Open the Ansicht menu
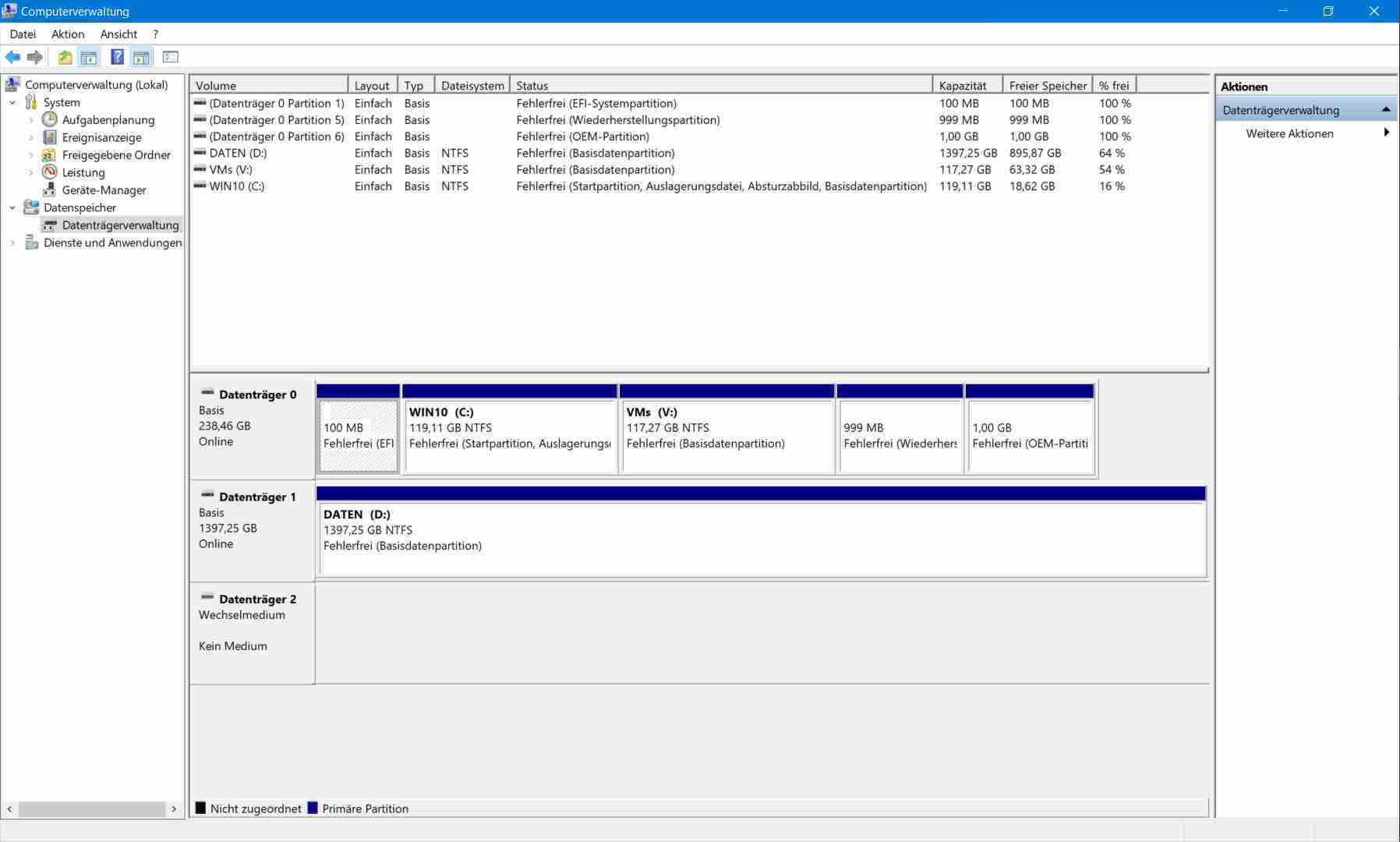Viewport: 1400px width, 842px height. click(x=118, y=34)
